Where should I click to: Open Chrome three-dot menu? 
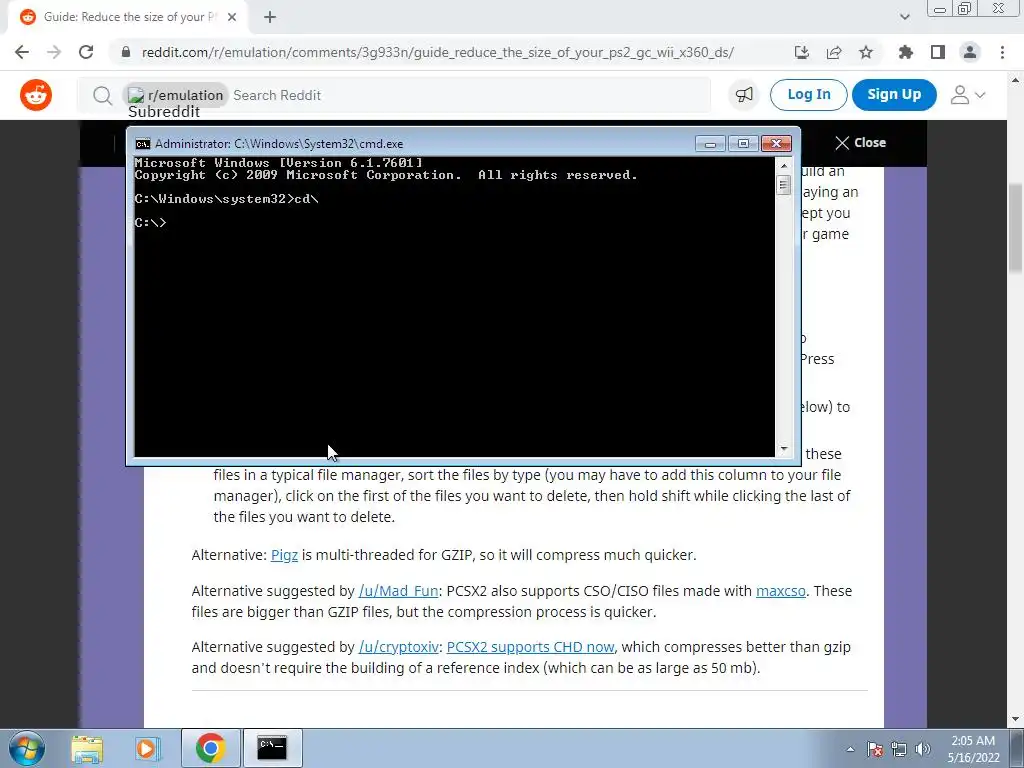tap(1002, 52)
